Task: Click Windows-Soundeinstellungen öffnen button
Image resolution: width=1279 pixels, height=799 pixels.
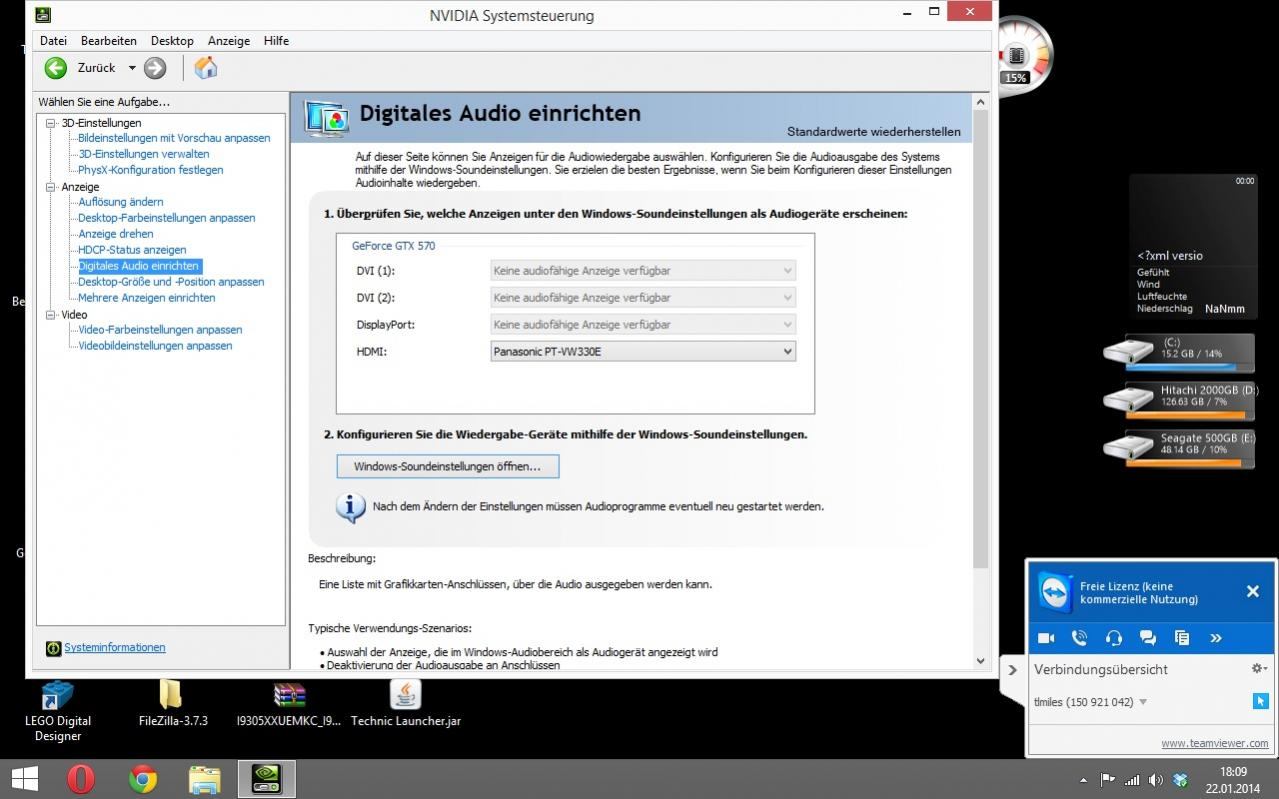Action: 447,466
